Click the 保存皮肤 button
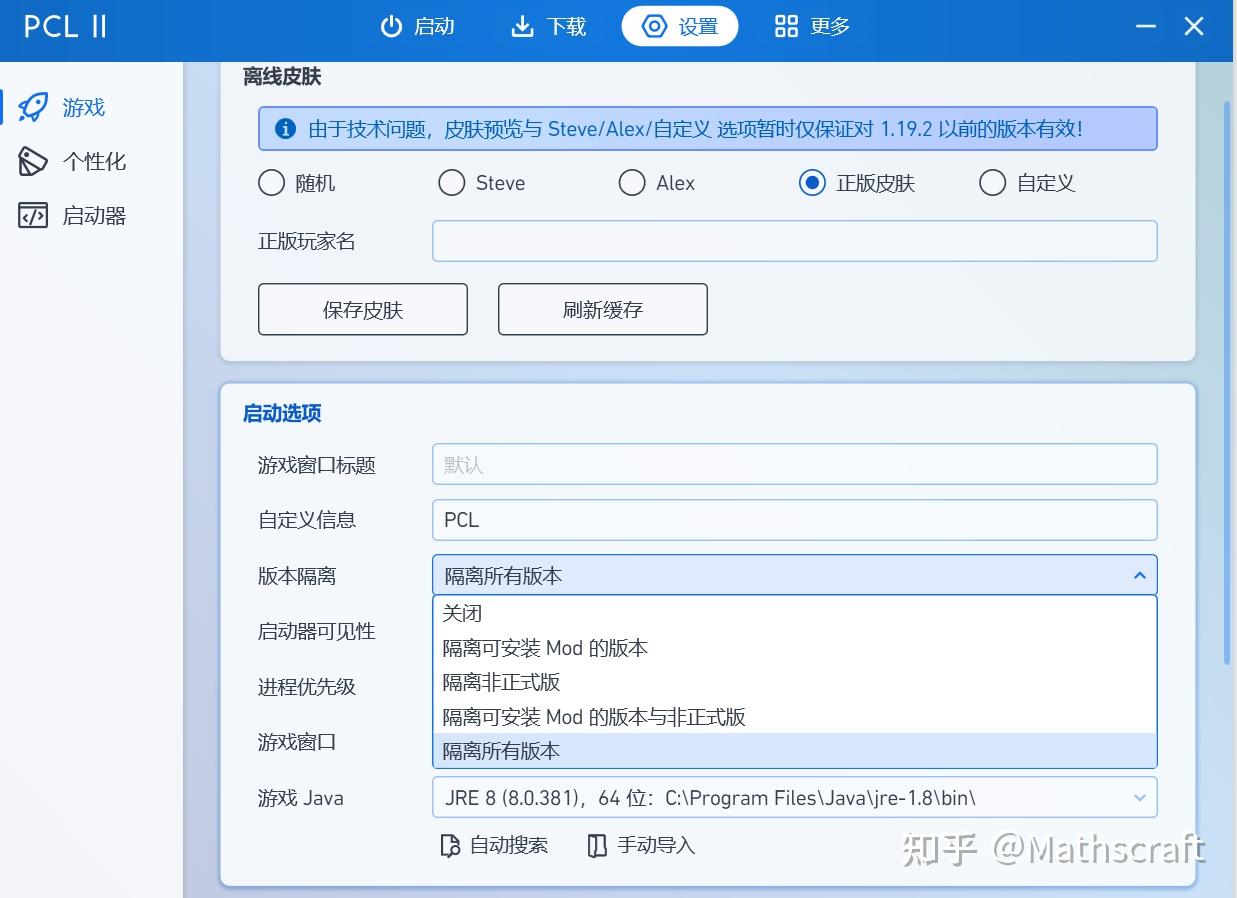 pyautogui.click(x=362, y=309)
